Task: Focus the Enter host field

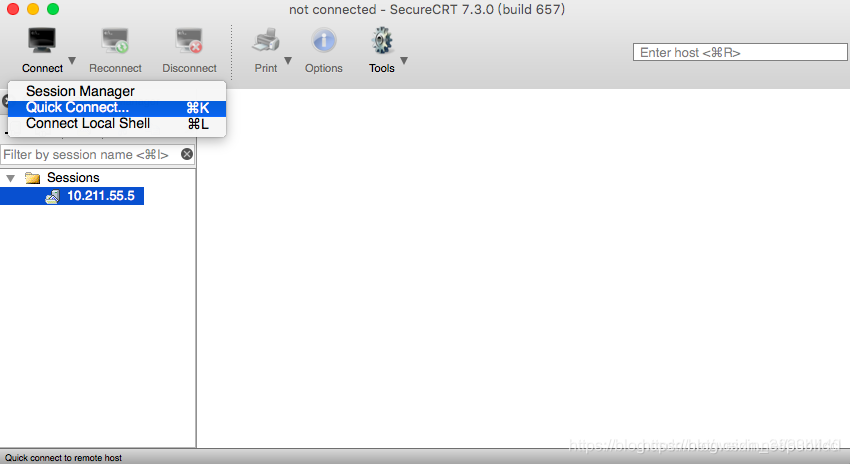Action: click(740, 53)
